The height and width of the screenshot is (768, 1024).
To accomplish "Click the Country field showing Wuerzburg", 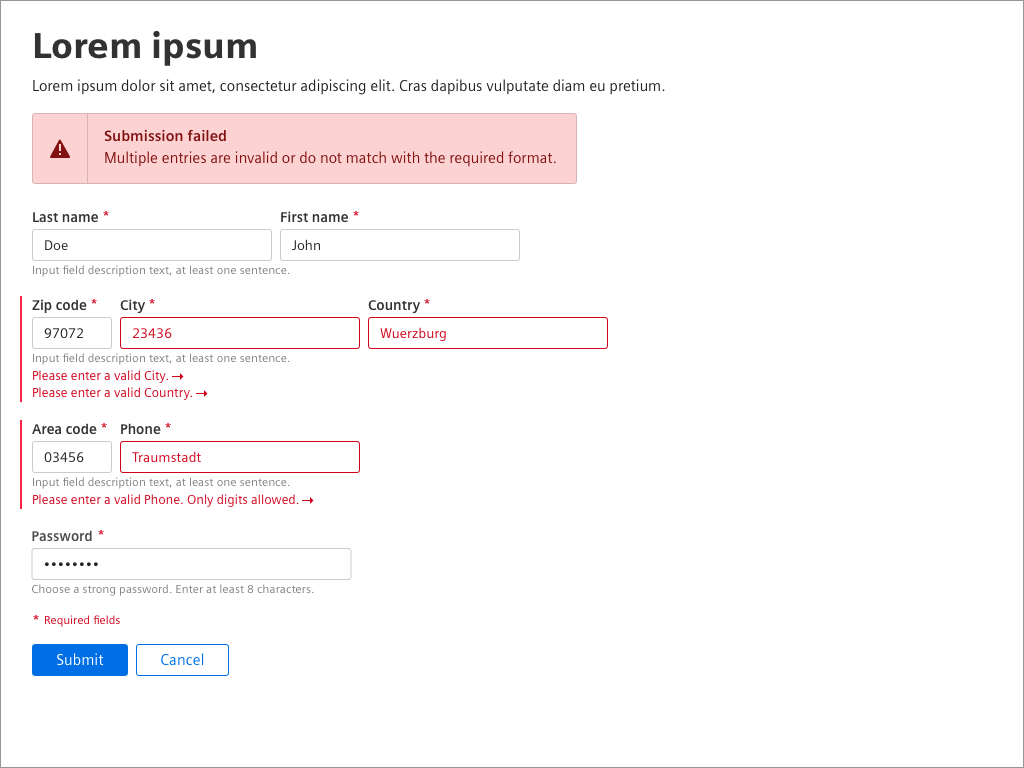I will coord(487,333).
